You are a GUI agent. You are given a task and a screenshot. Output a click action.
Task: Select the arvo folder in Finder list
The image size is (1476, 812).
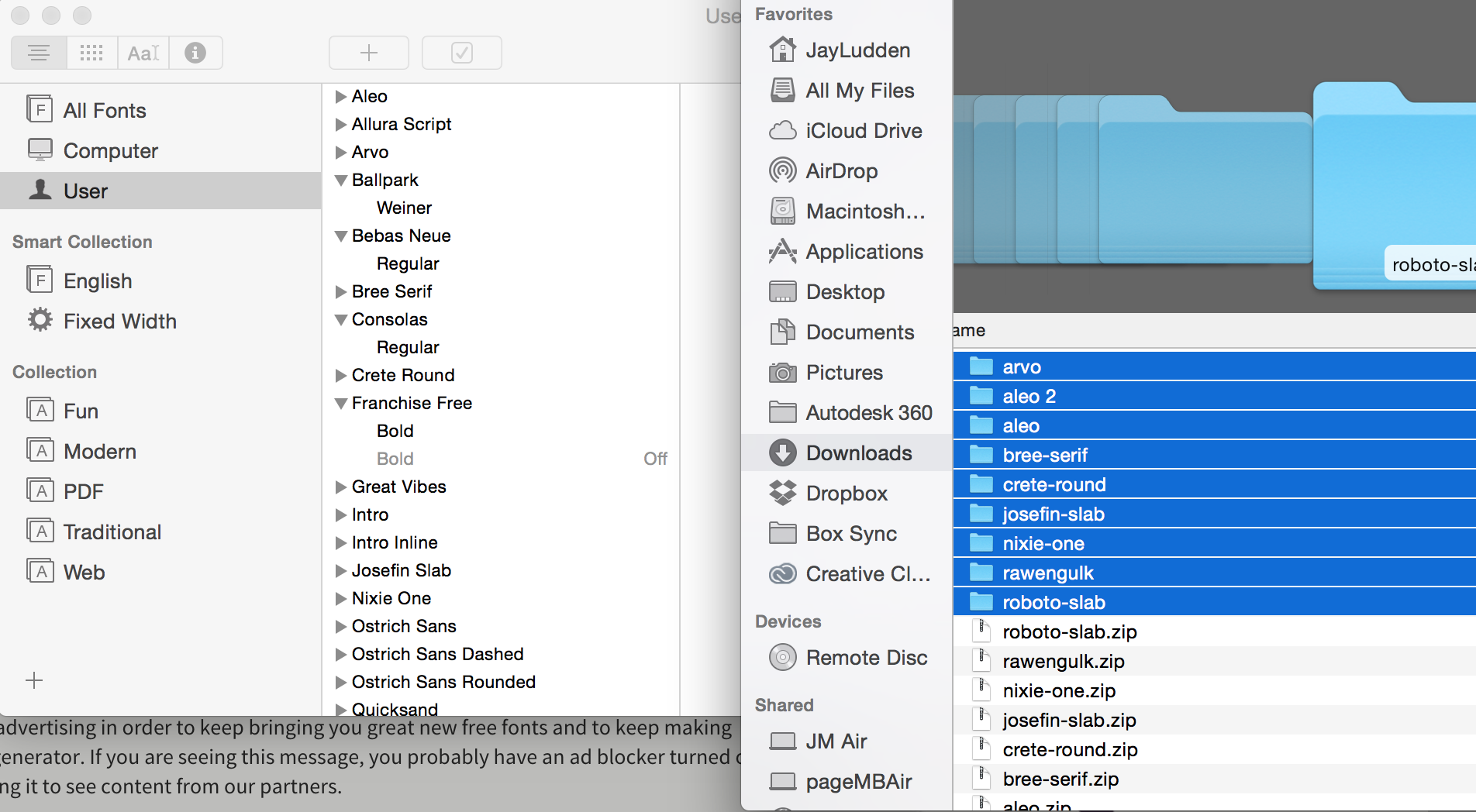[x=1215, y=366]
